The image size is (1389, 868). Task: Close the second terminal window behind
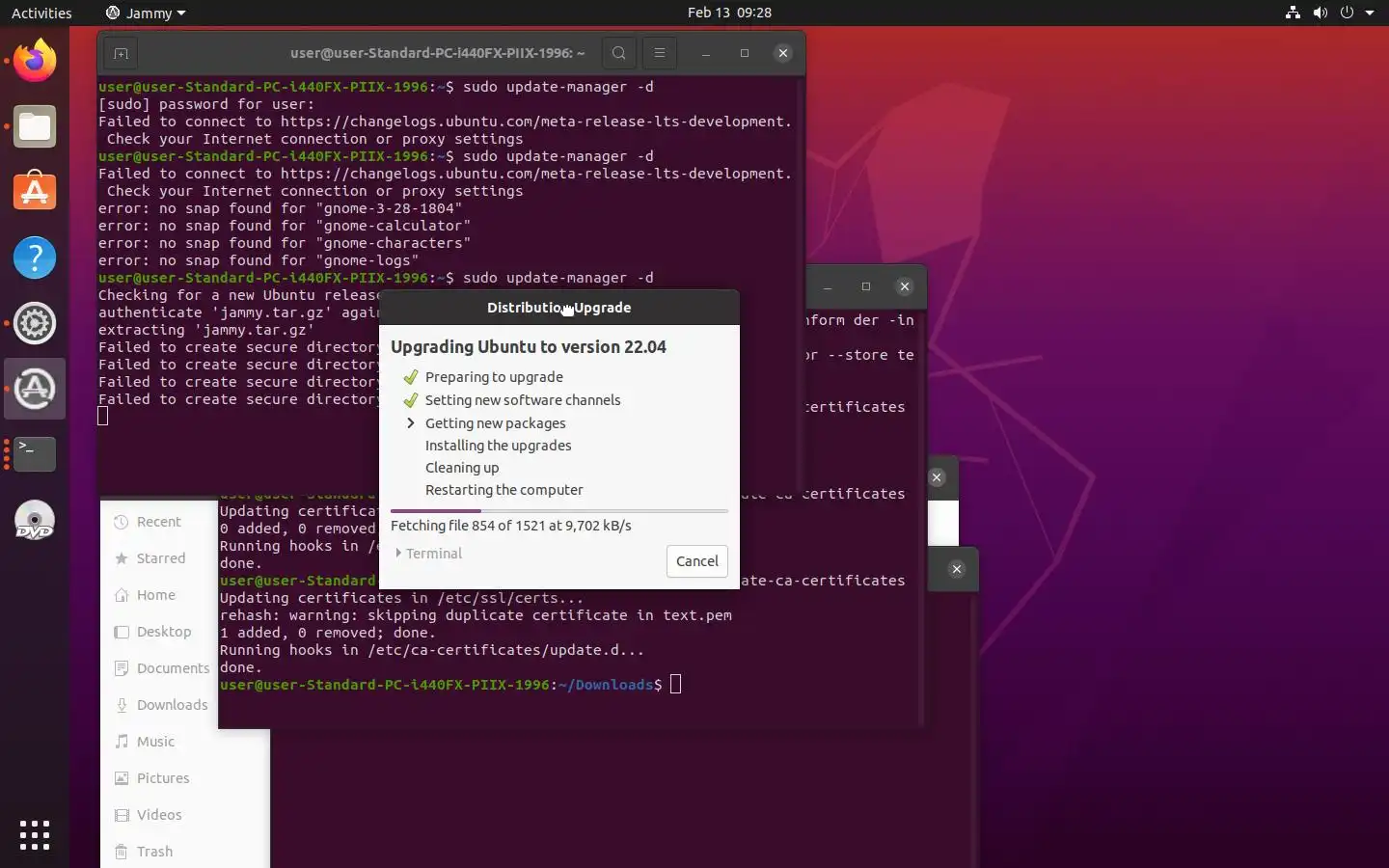click(x=904, y=286)
